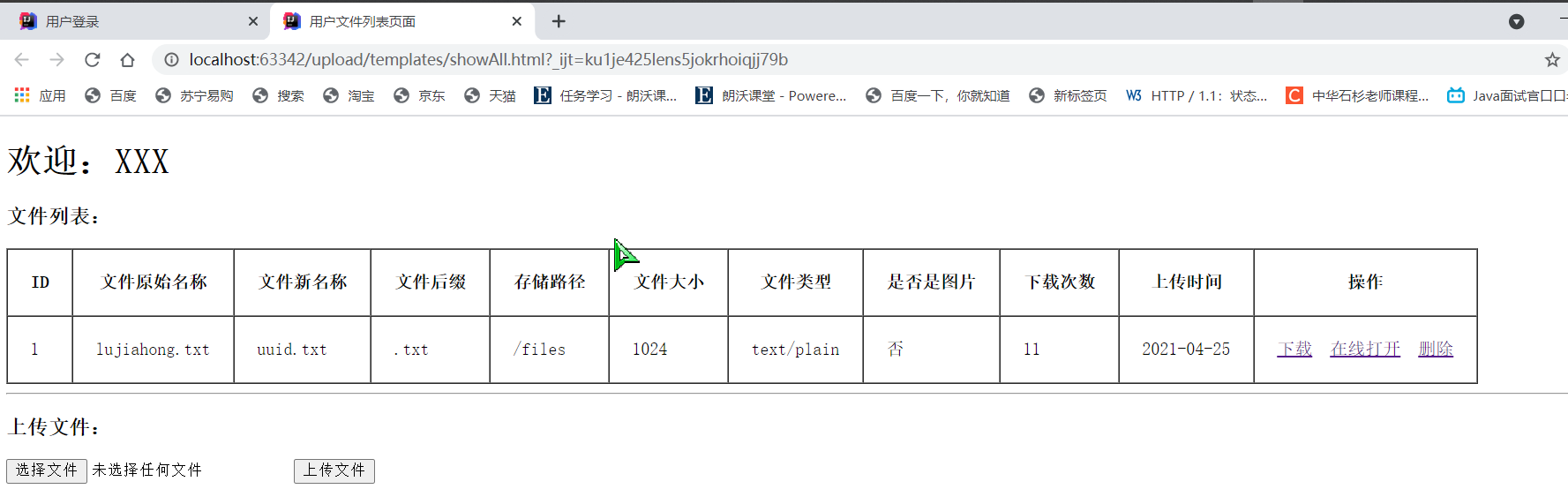Bookmark this page with the star icon
Image resolution: width=1568 pixels, height=489 pixels.
coord(1552,59)
